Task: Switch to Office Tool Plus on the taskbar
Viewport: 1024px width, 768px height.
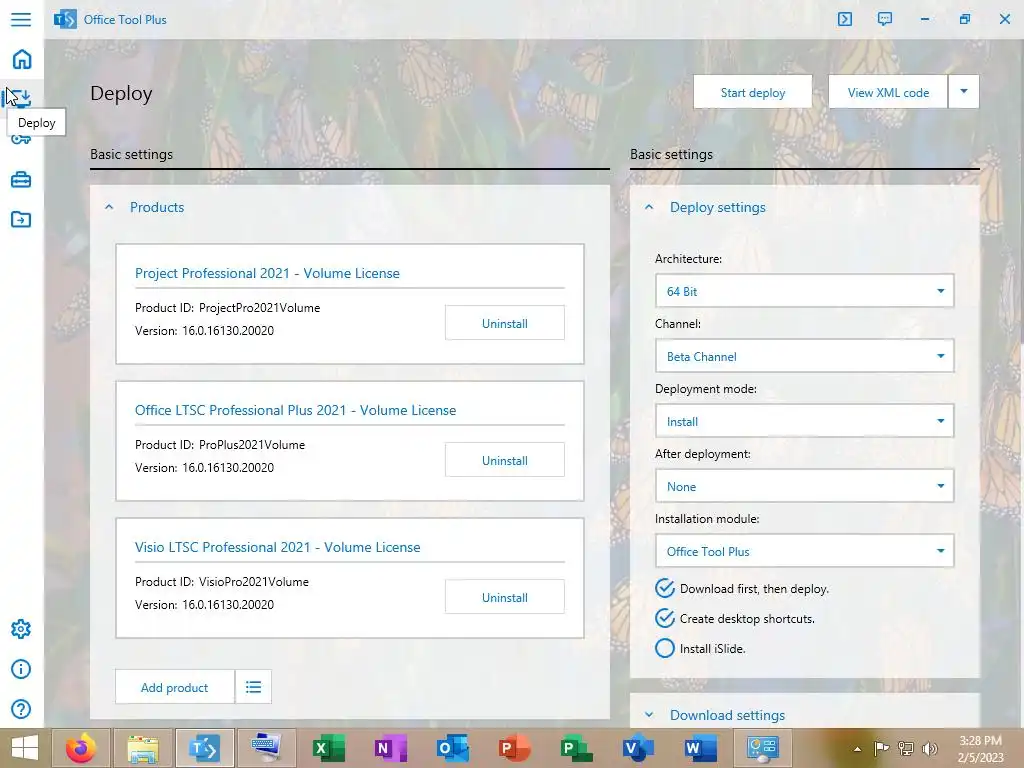Action: click(x=204, y=748)
